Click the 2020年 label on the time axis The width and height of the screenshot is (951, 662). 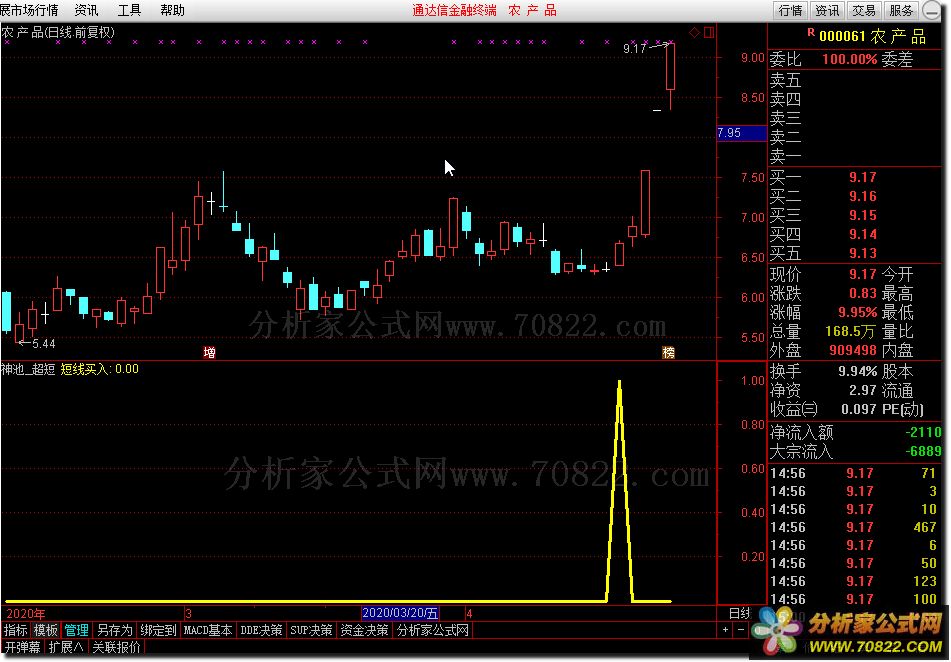click(x=25, y=613)
